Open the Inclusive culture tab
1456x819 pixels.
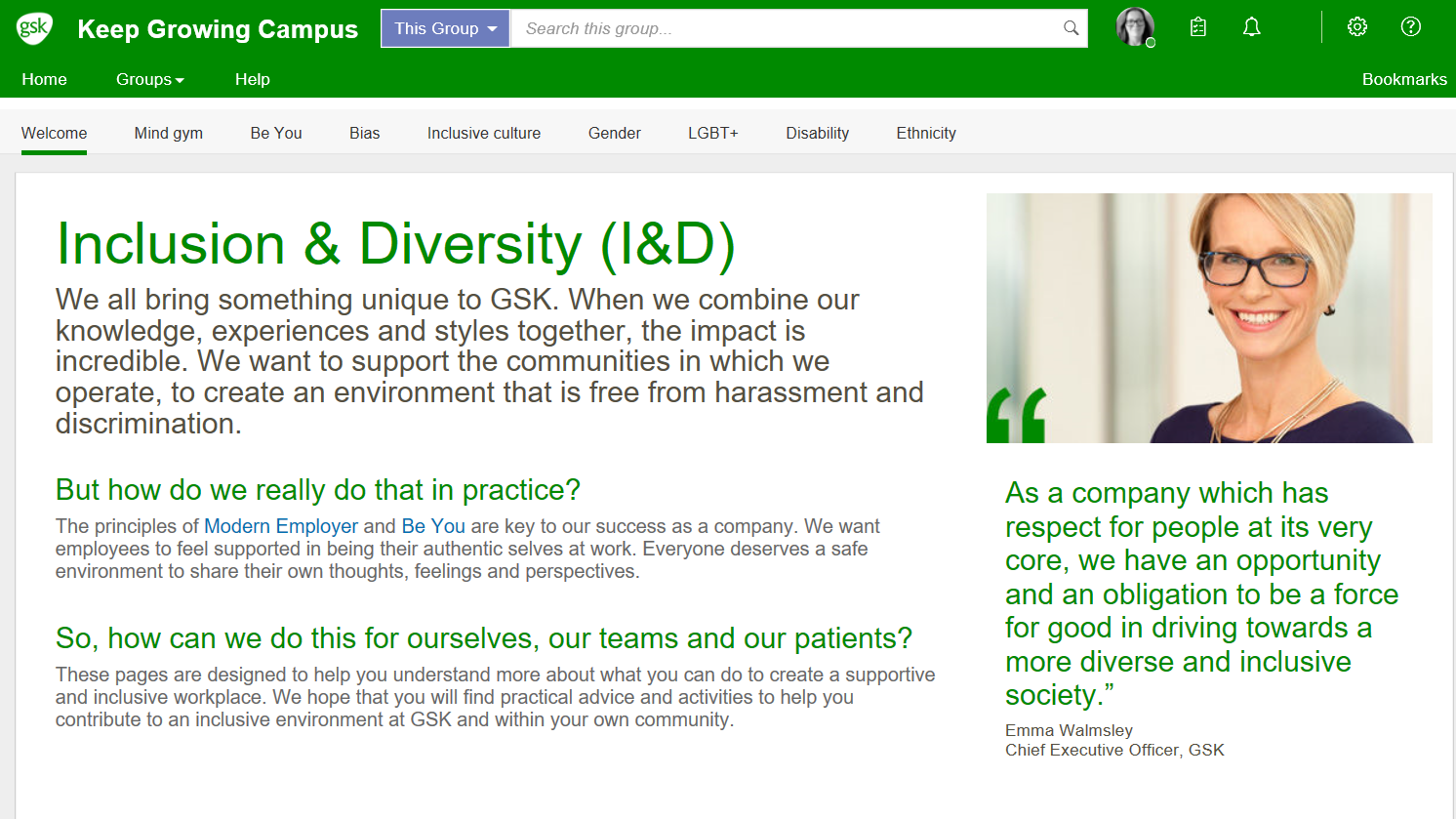484,133
